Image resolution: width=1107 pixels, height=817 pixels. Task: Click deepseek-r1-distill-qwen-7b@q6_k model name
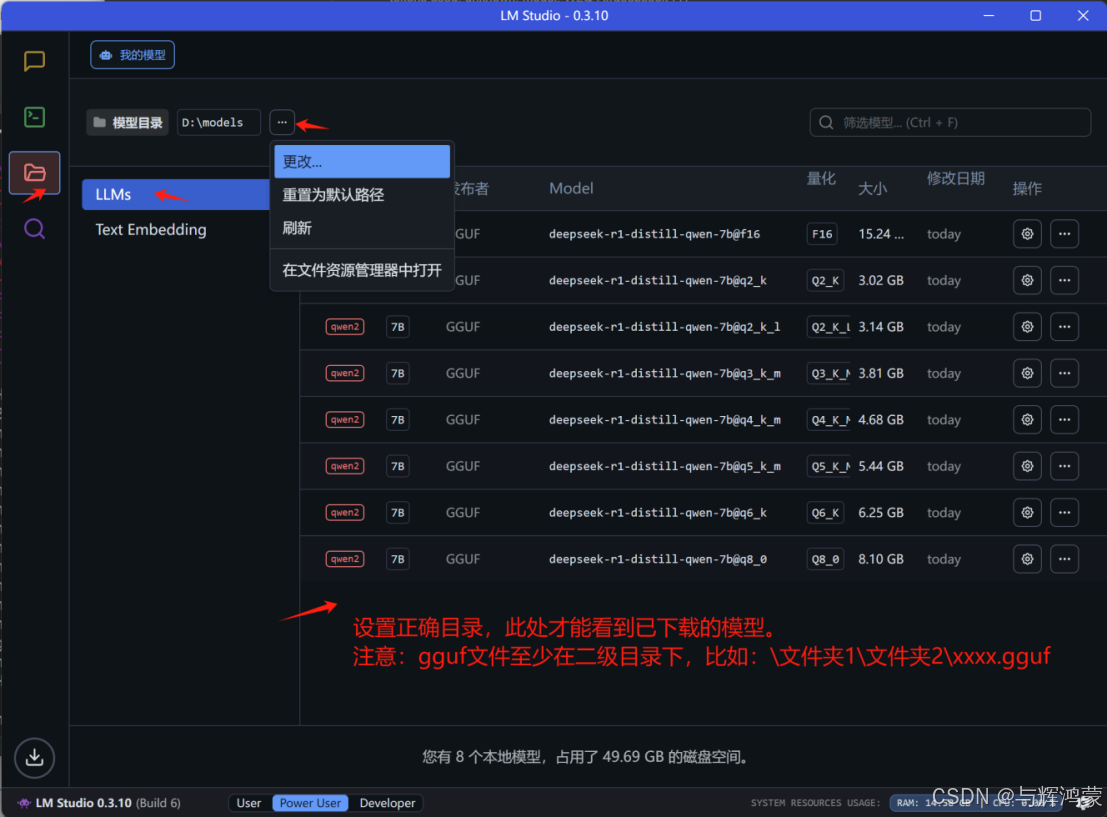coord(658,513)
